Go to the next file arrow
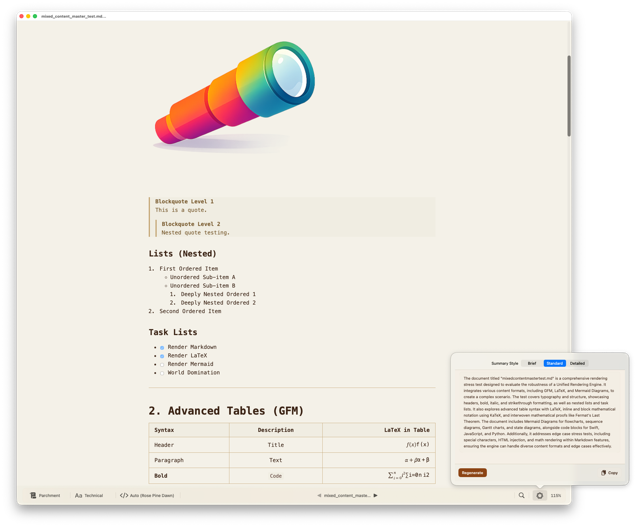This screenshot has width=640, height=527. (x=376, y=495)
